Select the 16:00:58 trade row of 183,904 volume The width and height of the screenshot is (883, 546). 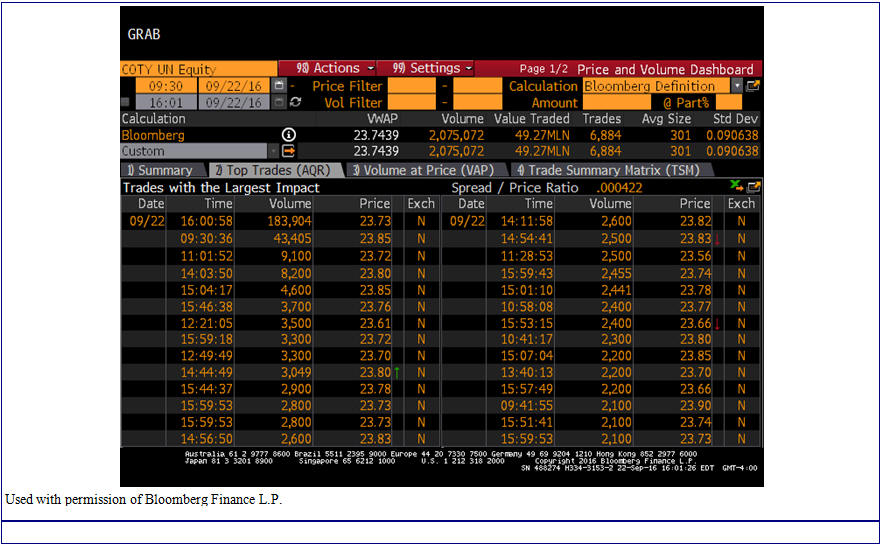point(280,221)
